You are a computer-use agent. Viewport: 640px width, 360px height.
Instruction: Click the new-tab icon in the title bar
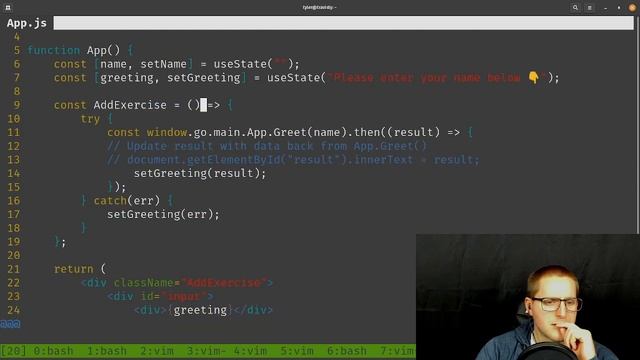[x=8, y=7]
